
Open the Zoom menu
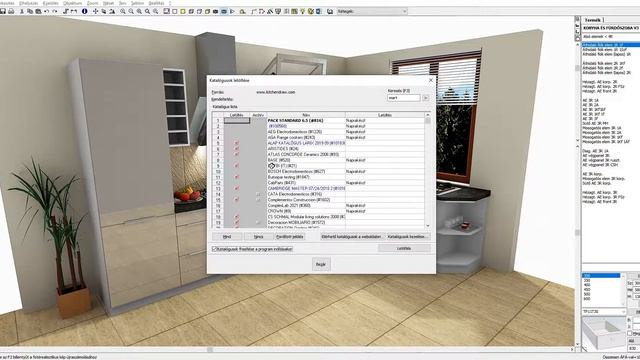pyautogui.click(x=93, y=3)
